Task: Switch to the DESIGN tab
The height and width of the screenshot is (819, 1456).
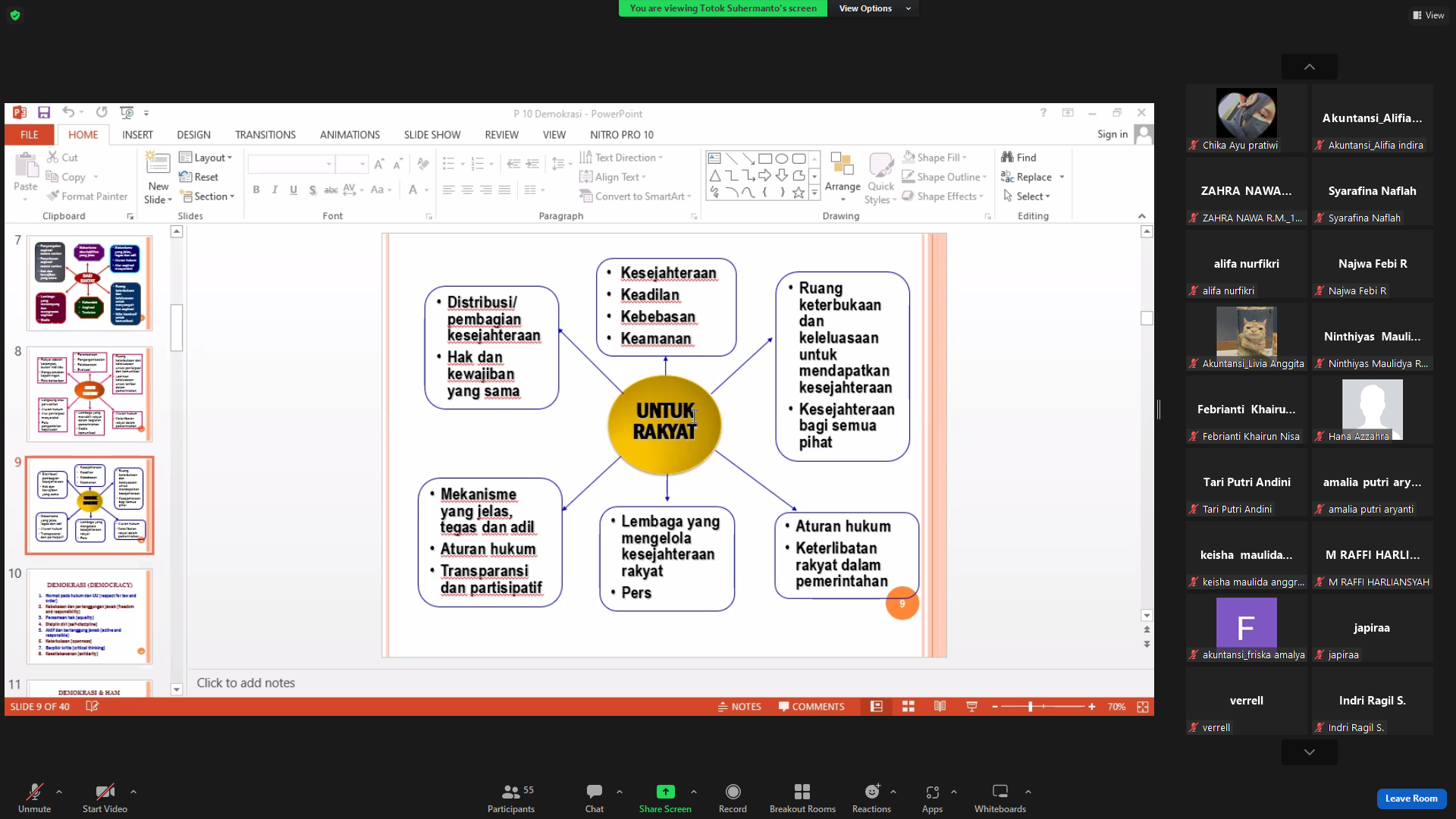Action: [x=193, y=135]
